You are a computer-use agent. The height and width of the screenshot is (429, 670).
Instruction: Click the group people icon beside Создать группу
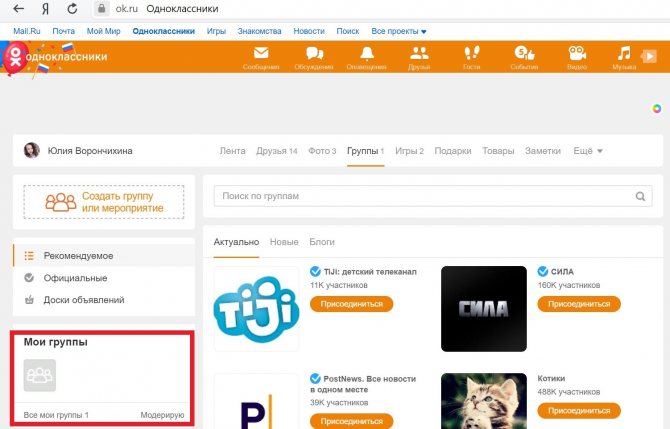61,202
